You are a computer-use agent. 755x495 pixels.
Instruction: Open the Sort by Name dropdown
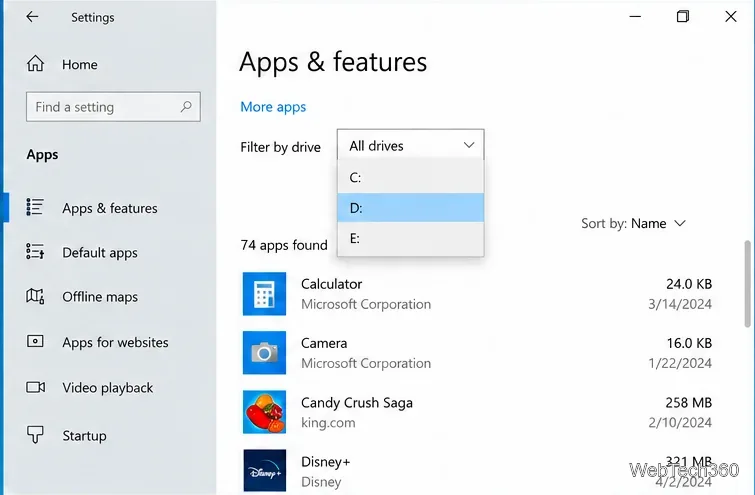point(633,223)
